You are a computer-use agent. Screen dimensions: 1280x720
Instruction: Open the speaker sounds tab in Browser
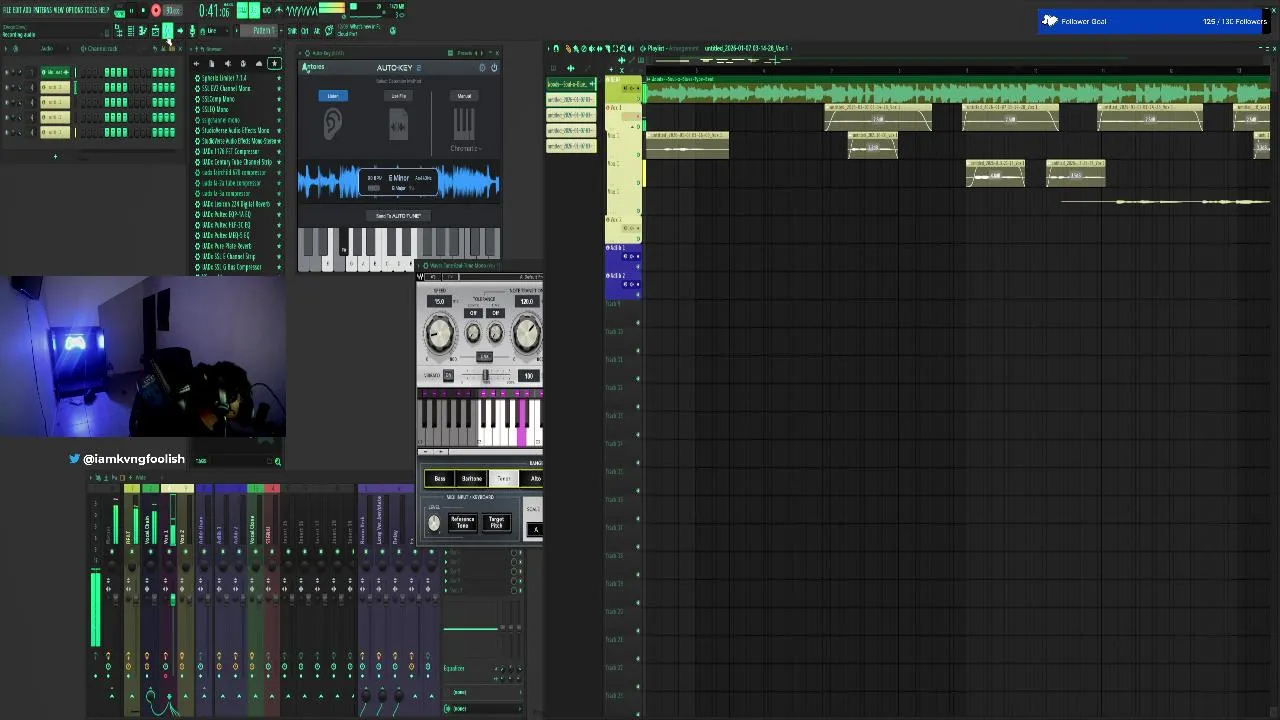[227, 64]
